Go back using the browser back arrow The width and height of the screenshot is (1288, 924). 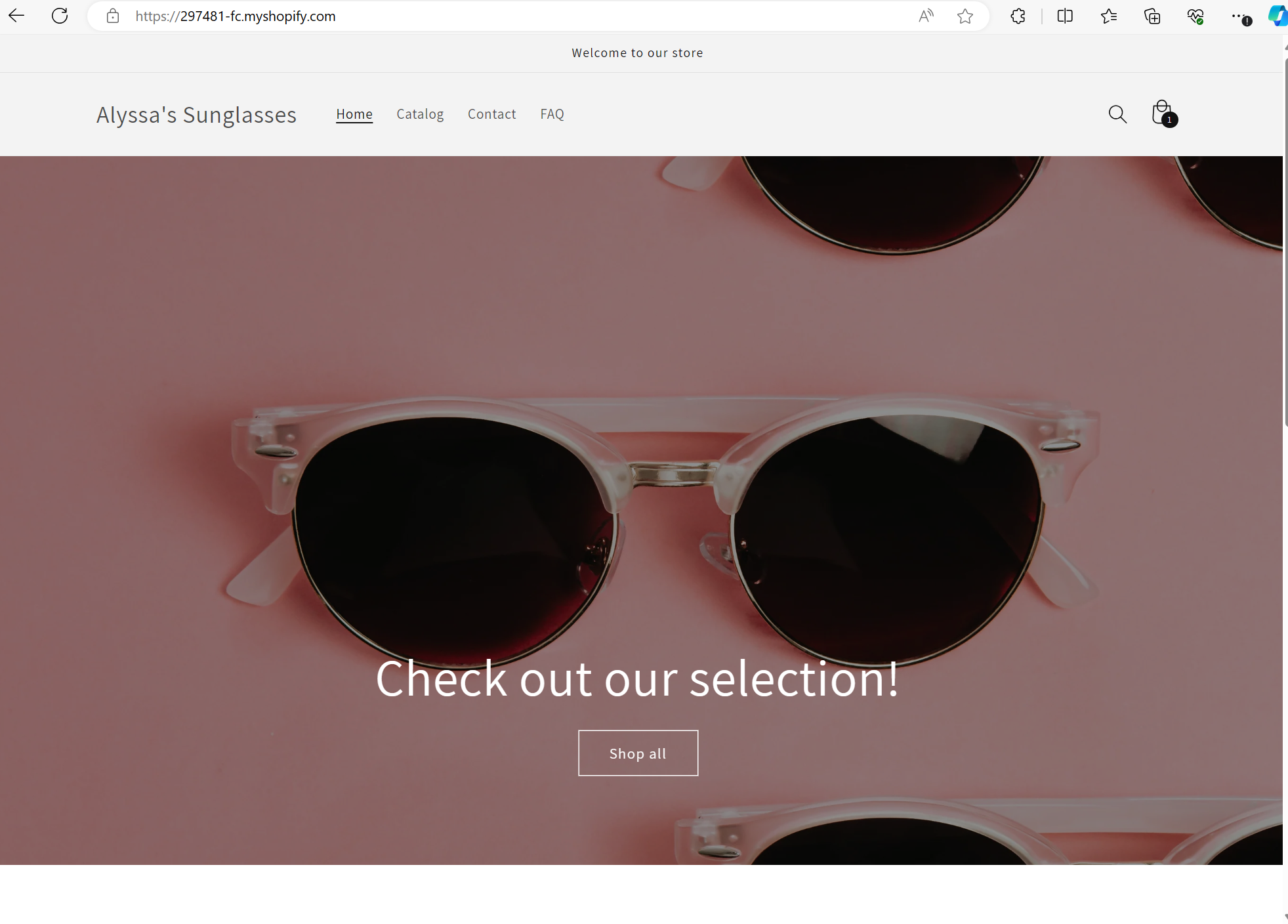click(16, 16)
